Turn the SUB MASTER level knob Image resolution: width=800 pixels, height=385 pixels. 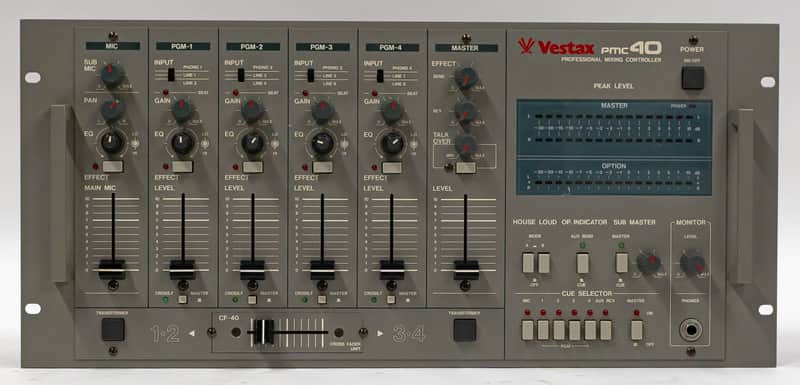(648, 262)
